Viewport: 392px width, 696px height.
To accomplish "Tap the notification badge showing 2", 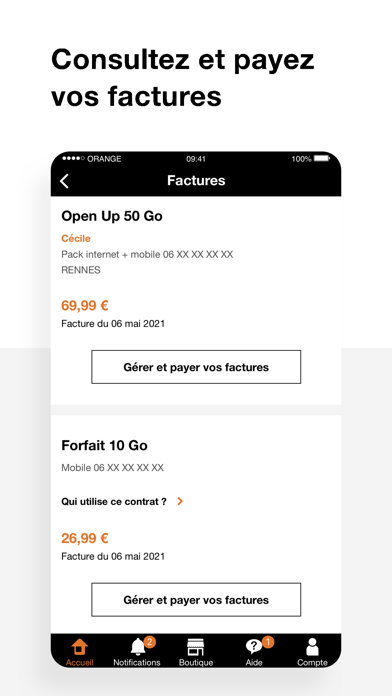I will 150,642.
